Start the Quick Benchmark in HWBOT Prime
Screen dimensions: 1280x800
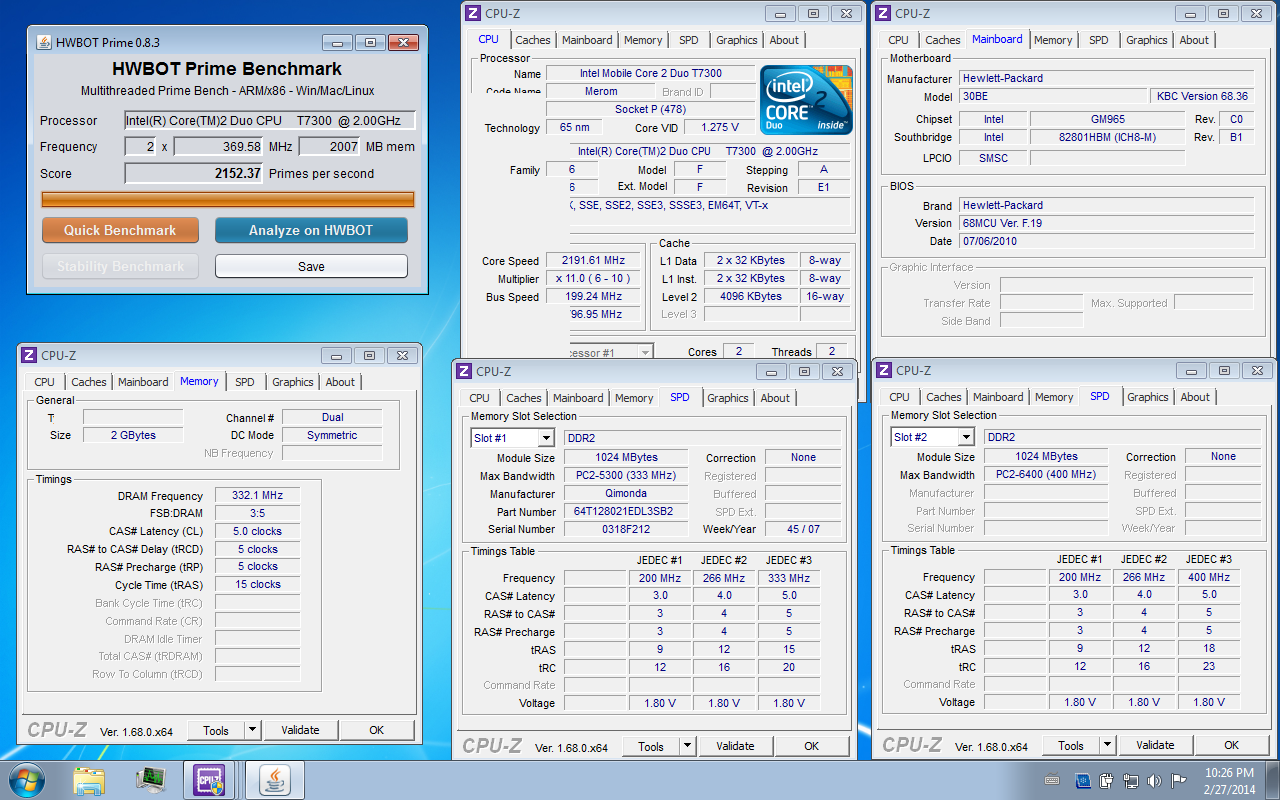120,230
